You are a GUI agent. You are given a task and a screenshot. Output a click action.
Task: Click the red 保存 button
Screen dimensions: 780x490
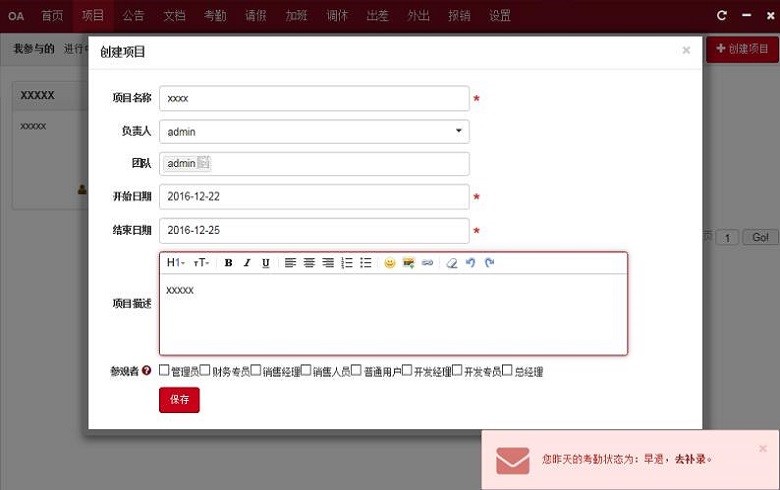179,400
